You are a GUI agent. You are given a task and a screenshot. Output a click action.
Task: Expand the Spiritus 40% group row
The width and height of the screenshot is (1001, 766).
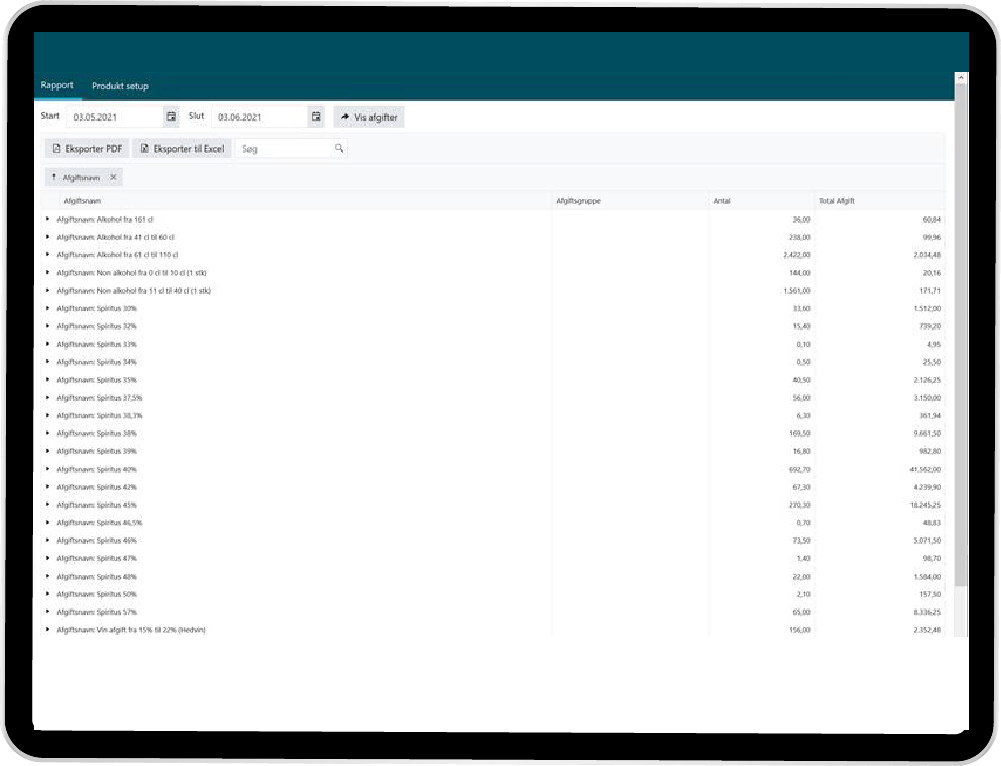click(x=47, y=469)
